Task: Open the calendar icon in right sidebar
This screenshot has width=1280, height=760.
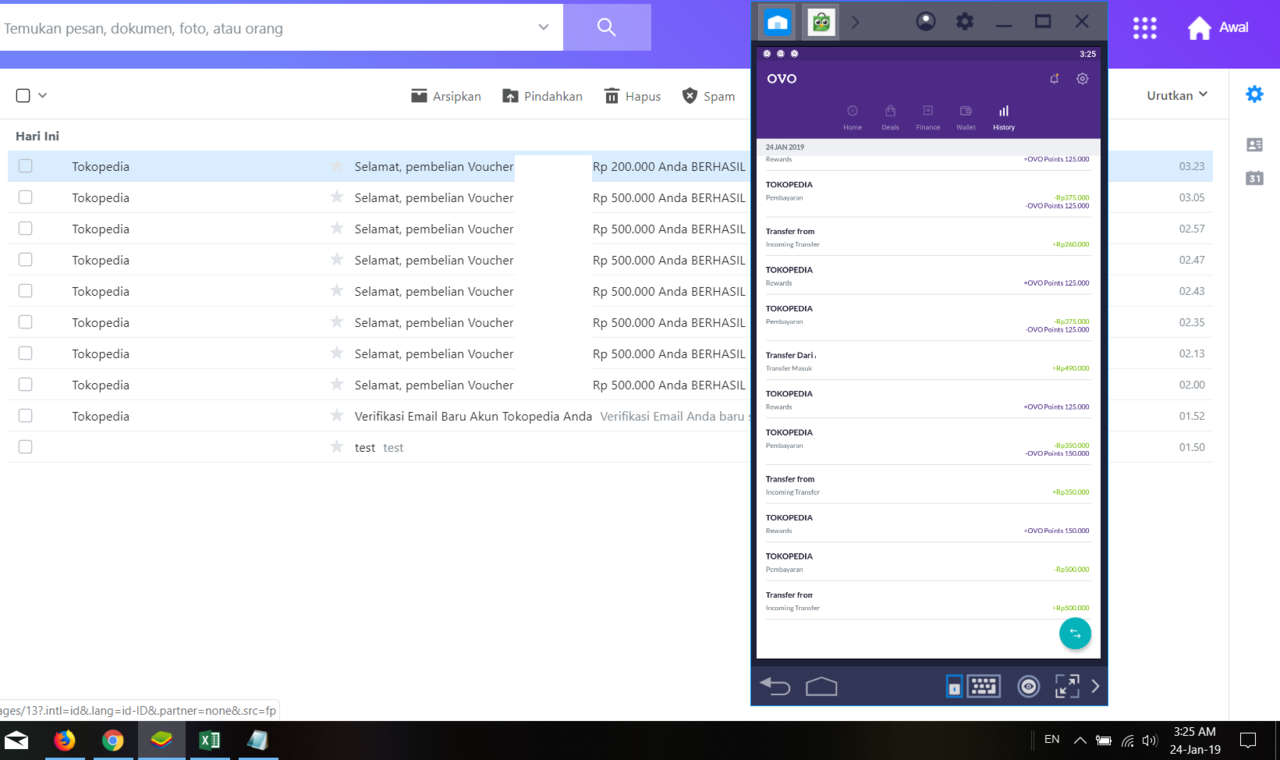Action: click(x=1254, y=178)
